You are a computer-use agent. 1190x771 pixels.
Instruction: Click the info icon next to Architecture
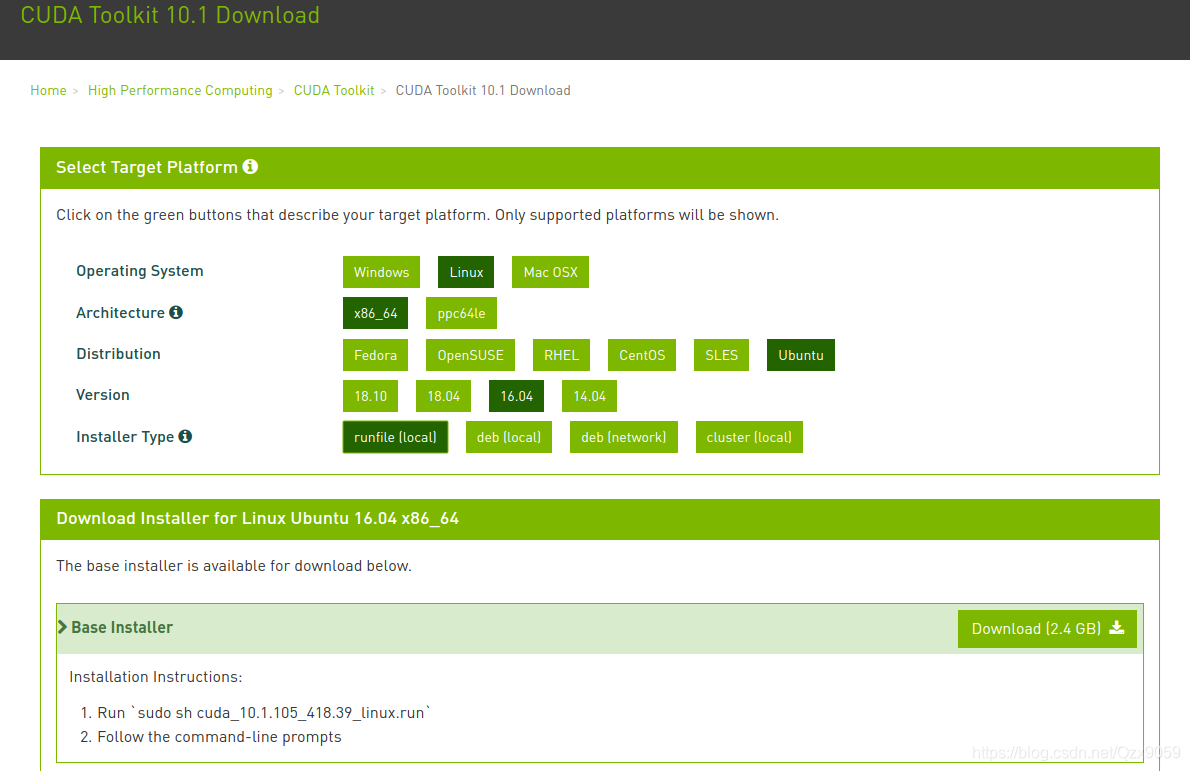pyautogui.click(x=176, y=313)
